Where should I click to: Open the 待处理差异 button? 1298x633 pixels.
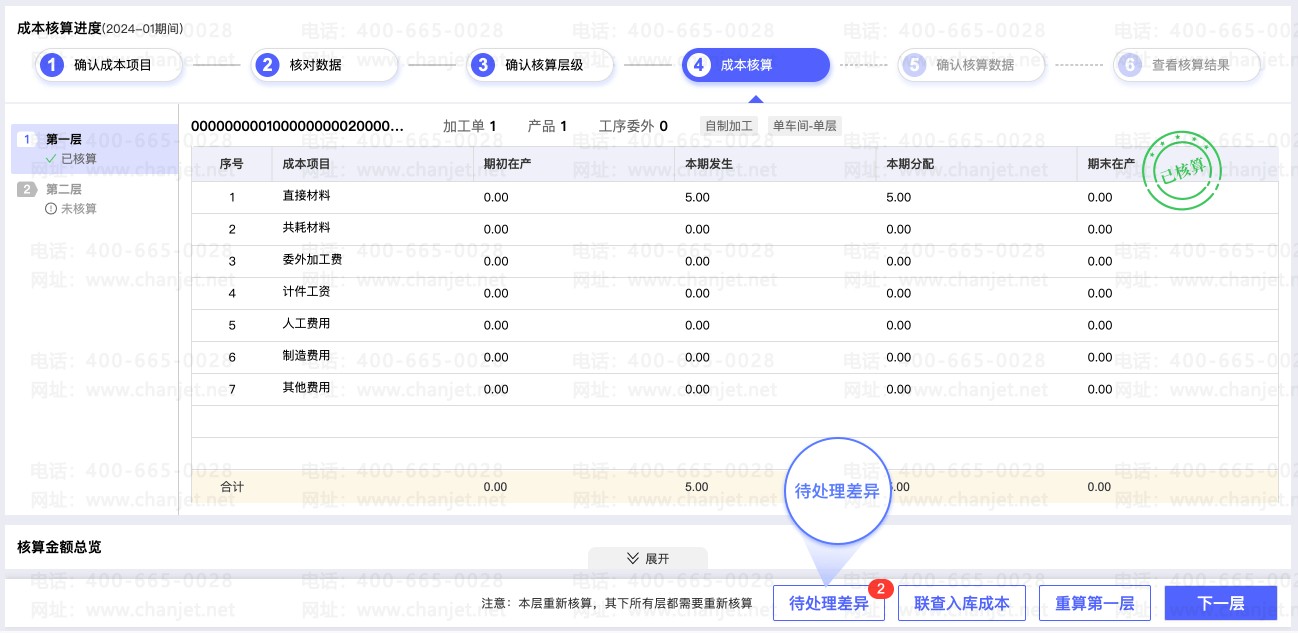coord(829,604)
